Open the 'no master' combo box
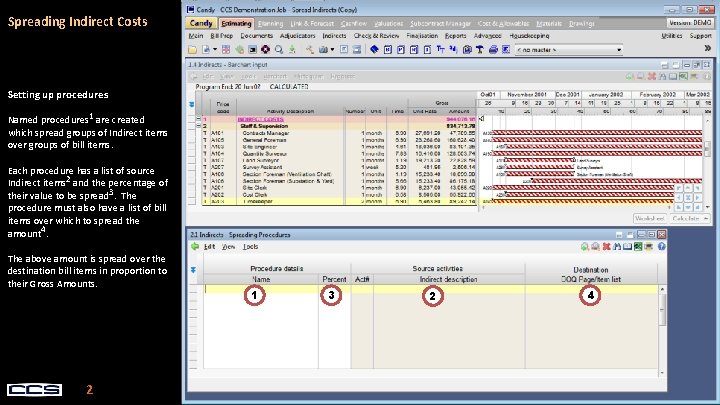The height and width of the screenshot is (405, 720). (x=568, y=50)
